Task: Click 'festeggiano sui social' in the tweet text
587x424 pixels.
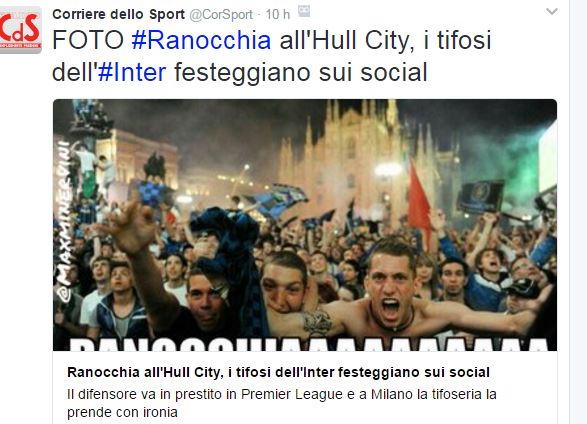Action: 301,72
